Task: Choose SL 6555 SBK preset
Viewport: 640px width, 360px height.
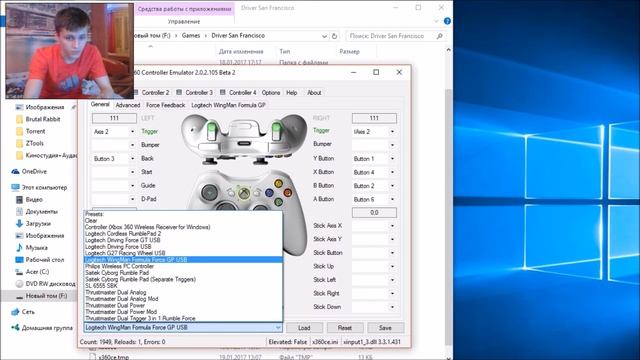Action: point(183,286)
